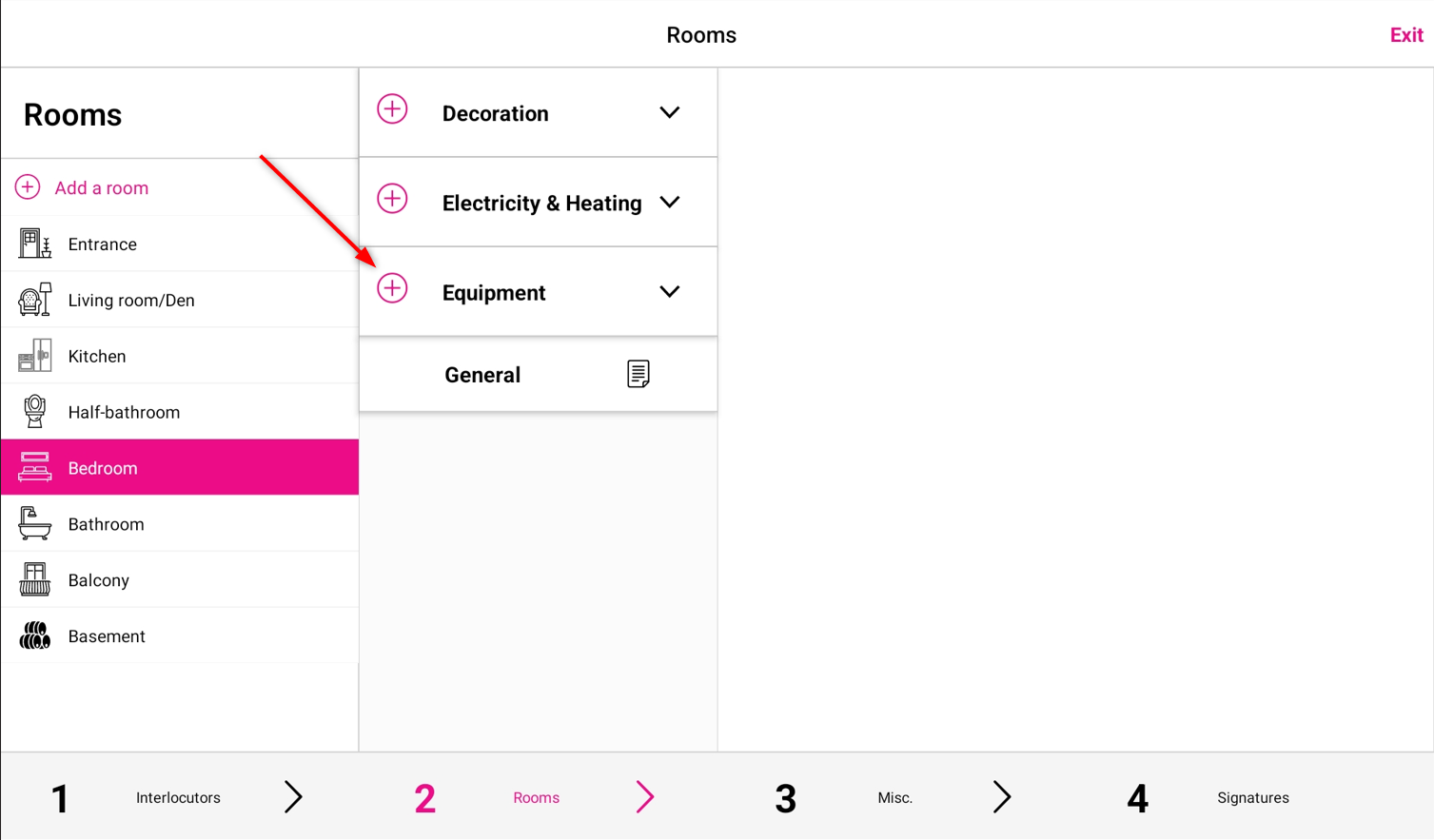Go to step 2 Rooms
Image resolution: width=1434 pixels, height=840 pixels.
click(536, 798)
